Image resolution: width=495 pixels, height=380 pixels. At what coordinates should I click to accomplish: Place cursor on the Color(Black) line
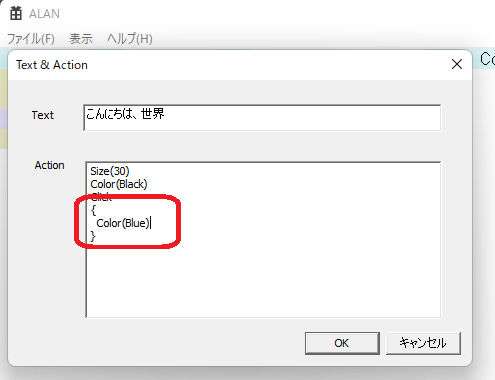point(119,184)
